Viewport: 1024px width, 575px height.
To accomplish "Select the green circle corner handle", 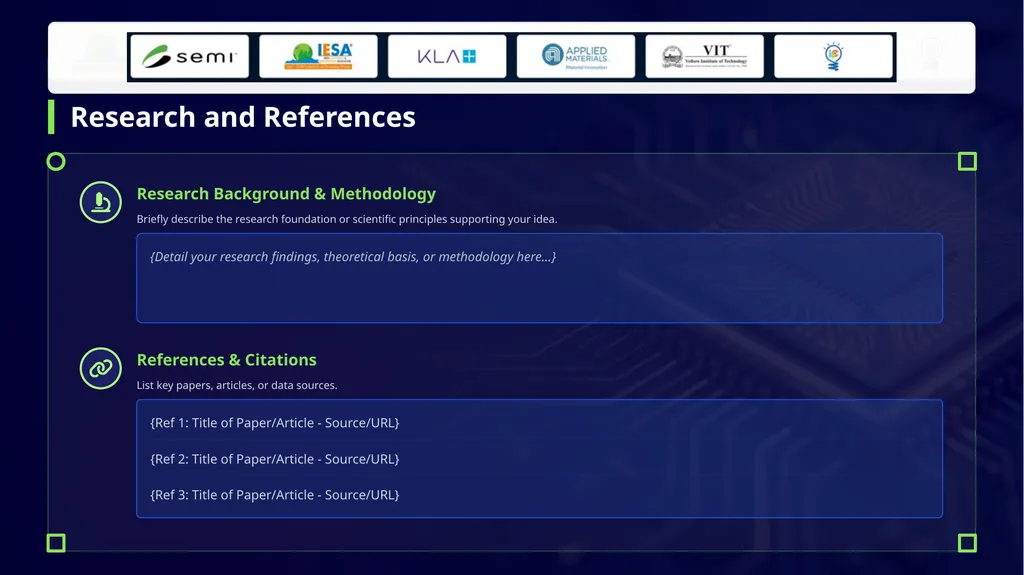I will point(56,161).
